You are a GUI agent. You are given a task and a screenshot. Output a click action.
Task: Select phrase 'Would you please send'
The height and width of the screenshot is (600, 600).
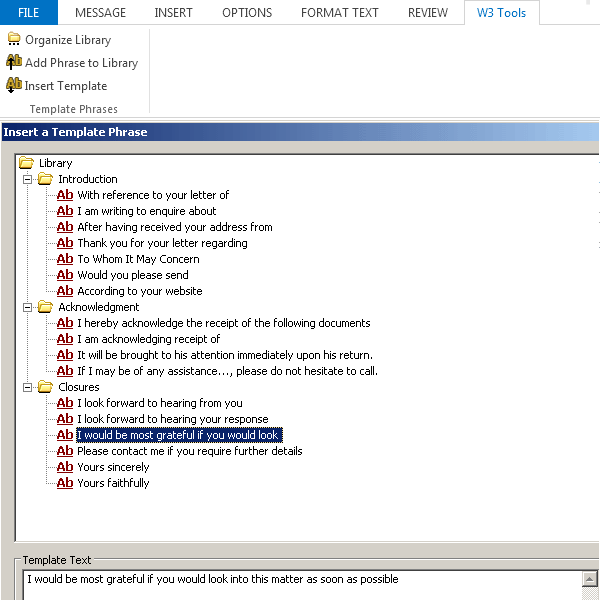(x=133, y=275)
